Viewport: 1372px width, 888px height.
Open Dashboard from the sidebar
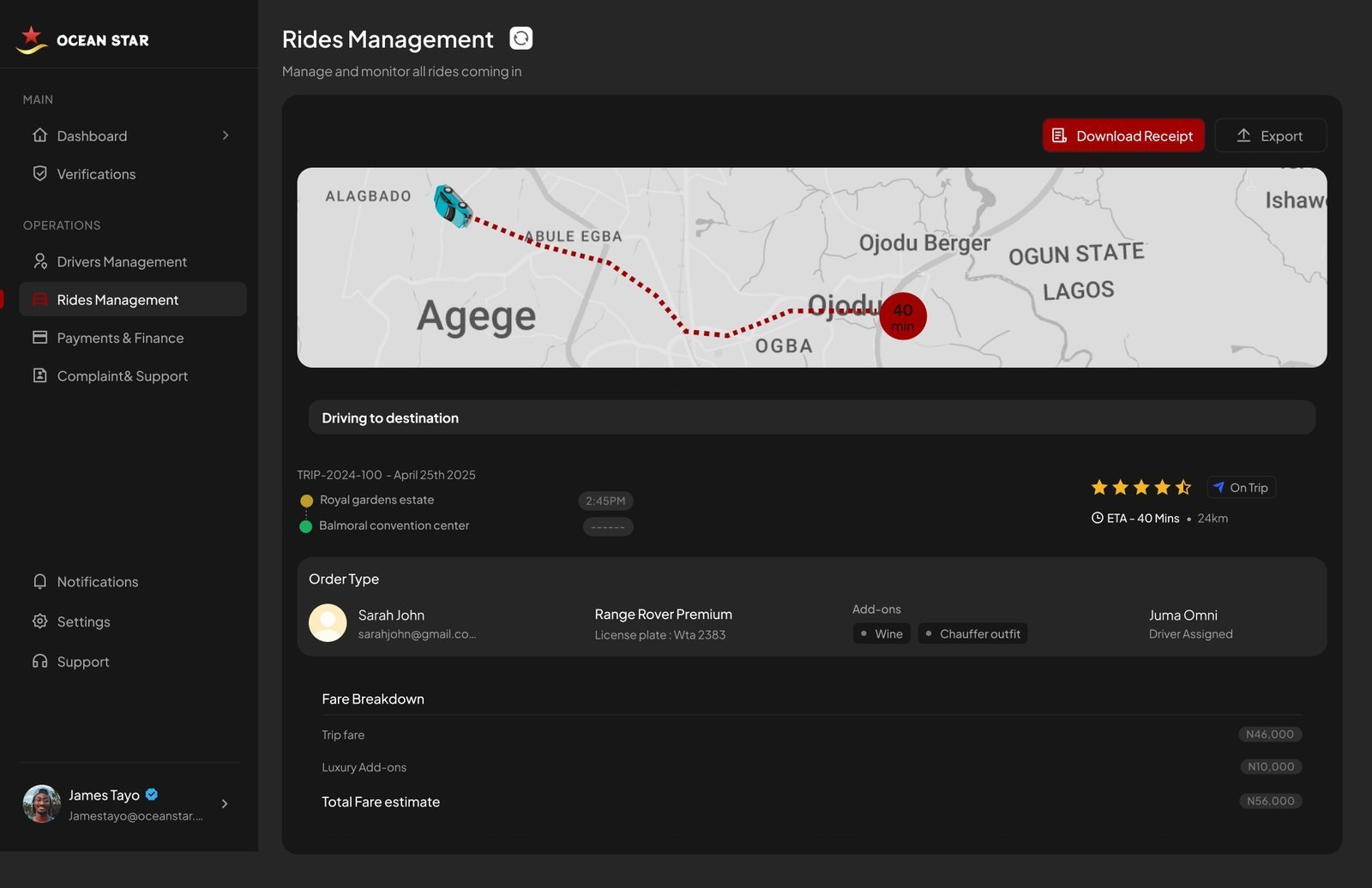pos(132,135)
